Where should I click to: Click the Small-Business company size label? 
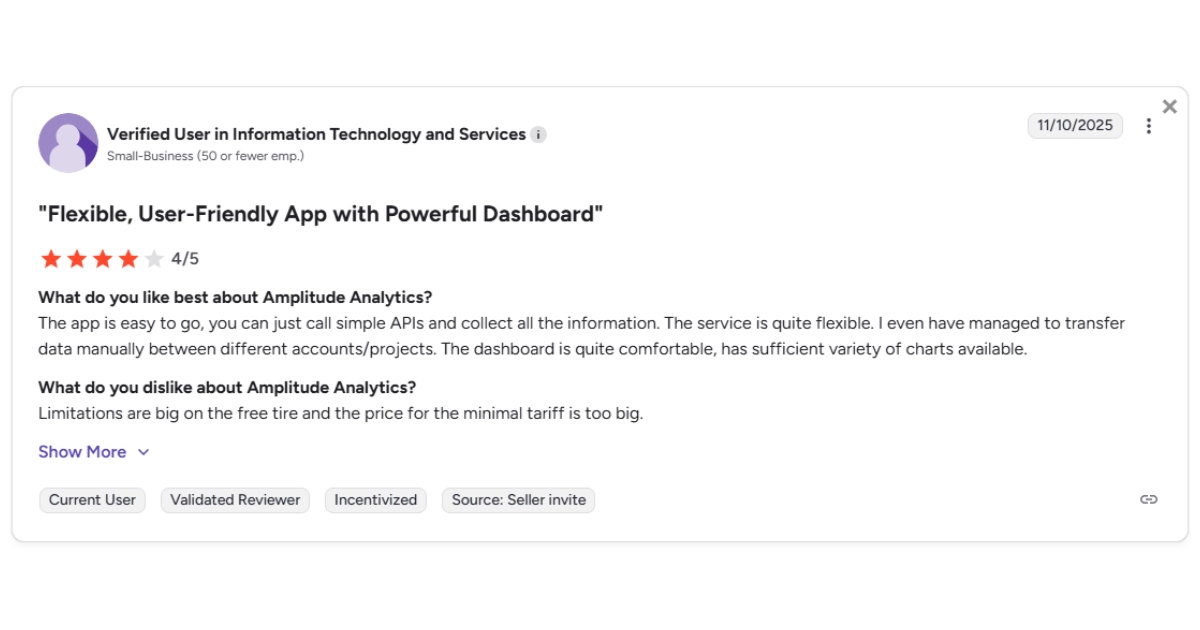tap(205, 156)
